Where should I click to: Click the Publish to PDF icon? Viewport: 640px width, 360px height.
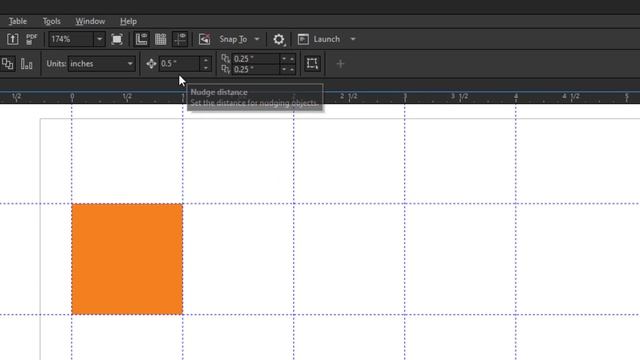pos(31,39)
